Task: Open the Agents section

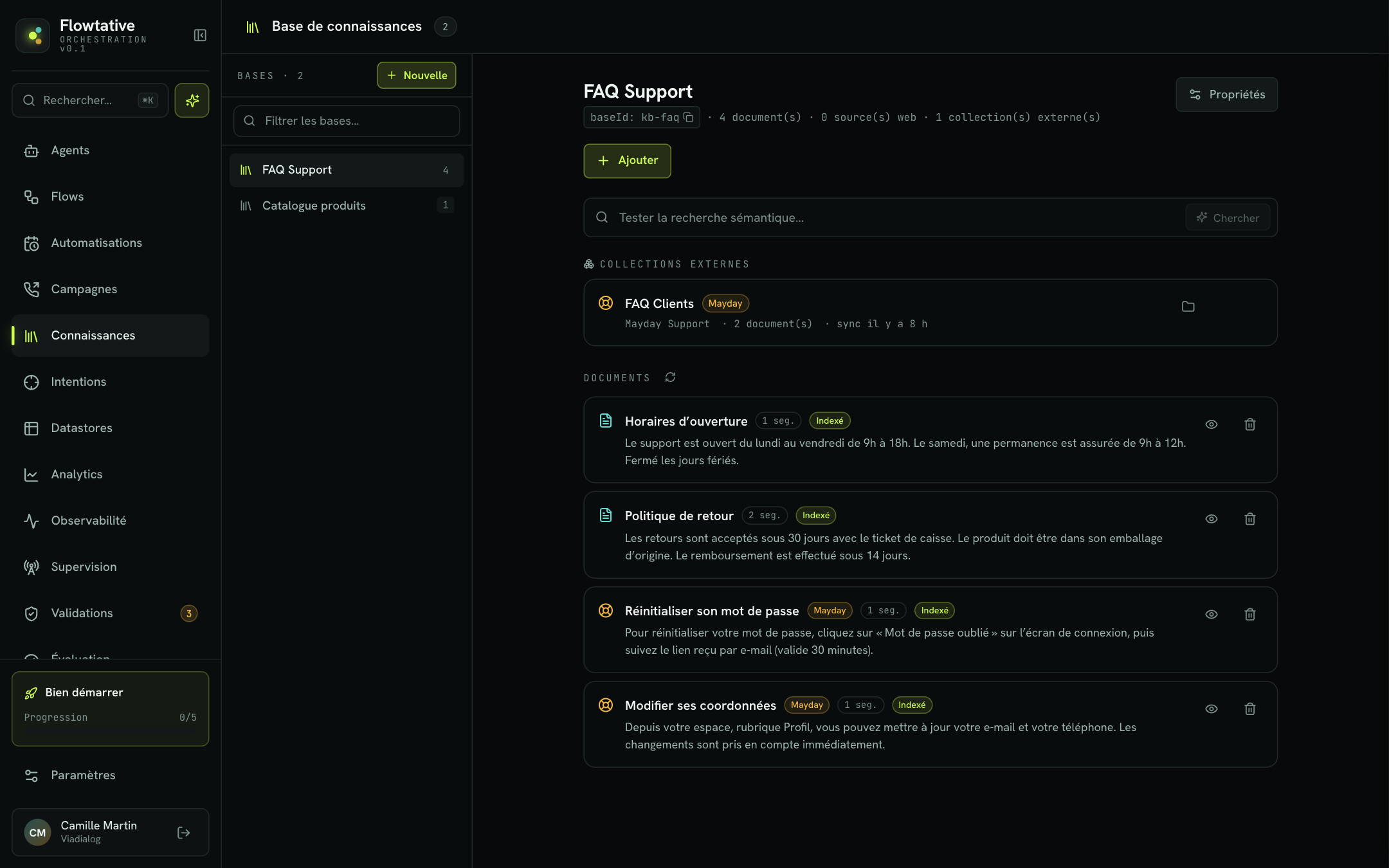Action: pyautogui.click(x=110, y=150)
